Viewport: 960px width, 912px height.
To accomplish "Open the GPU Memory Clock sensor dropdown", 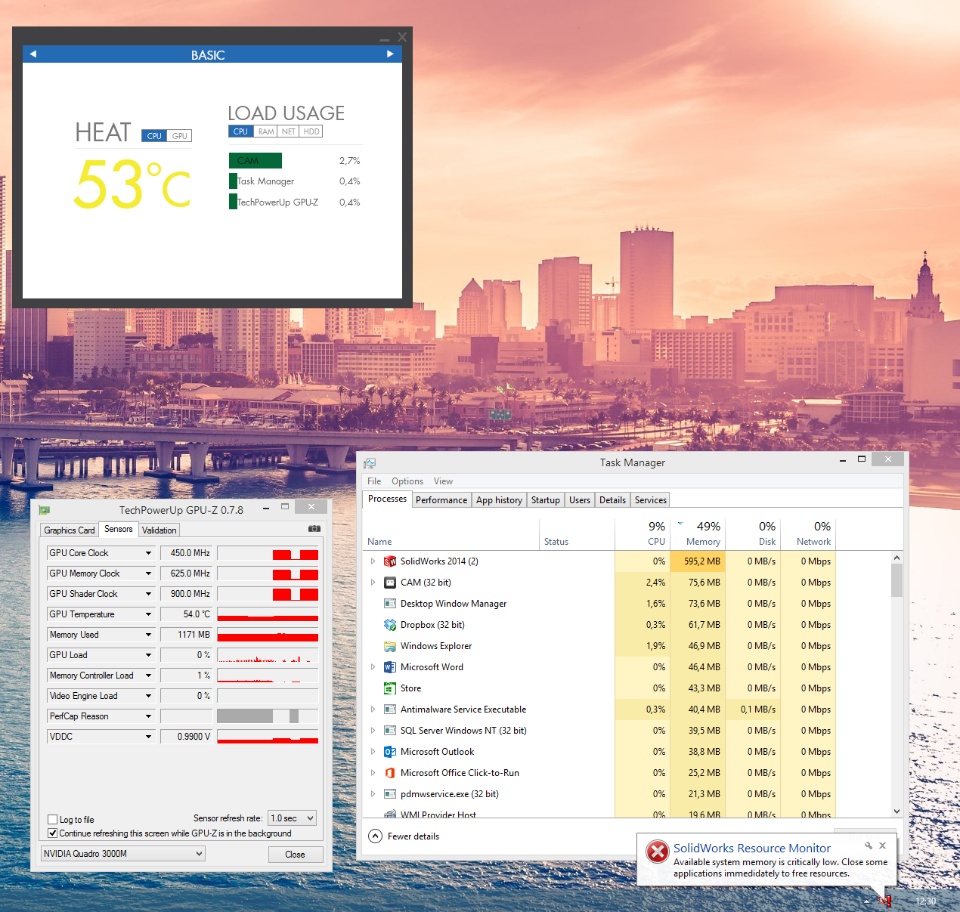I will 148,574.
